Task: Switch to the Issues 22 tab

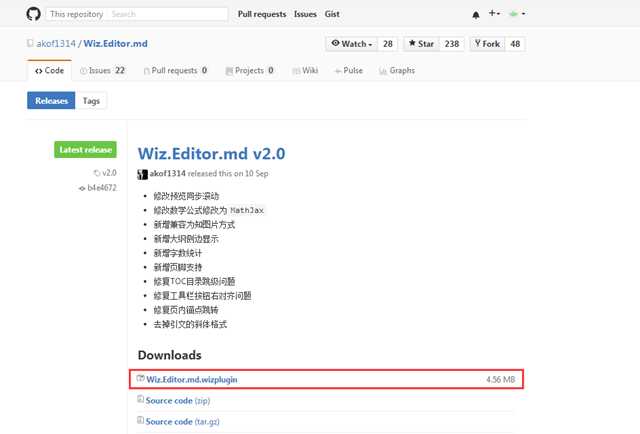Action: tap(102, 70)
